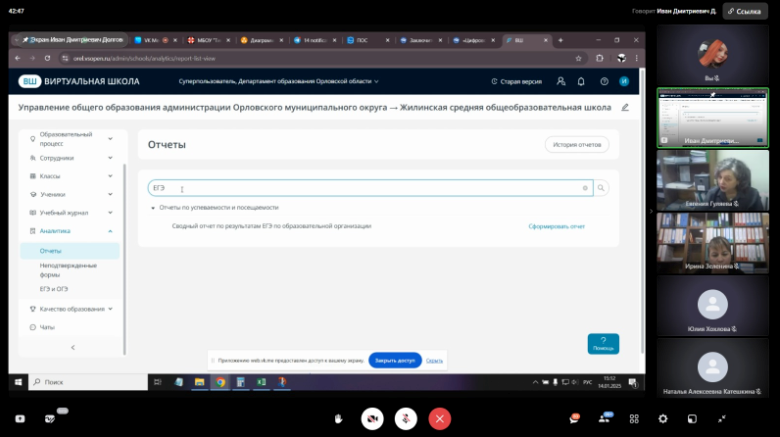The width and height of the screenshot is (780, 437).
Task: Click the red end call button
Action: pyautogui.click(x=438, y=418)
